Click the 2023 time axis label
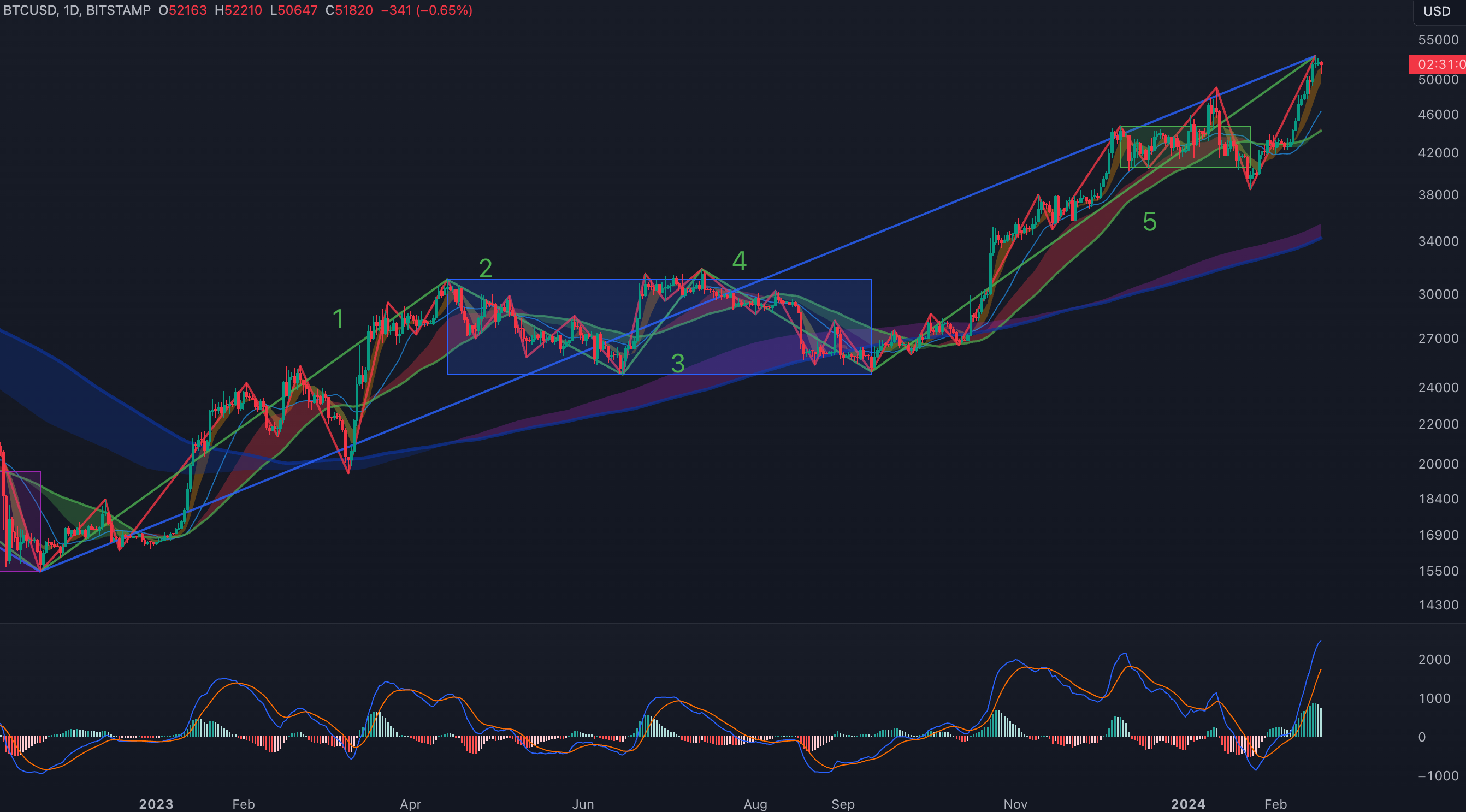Image resolution: width=1466 pixels, height=812 pixels. 156,803
